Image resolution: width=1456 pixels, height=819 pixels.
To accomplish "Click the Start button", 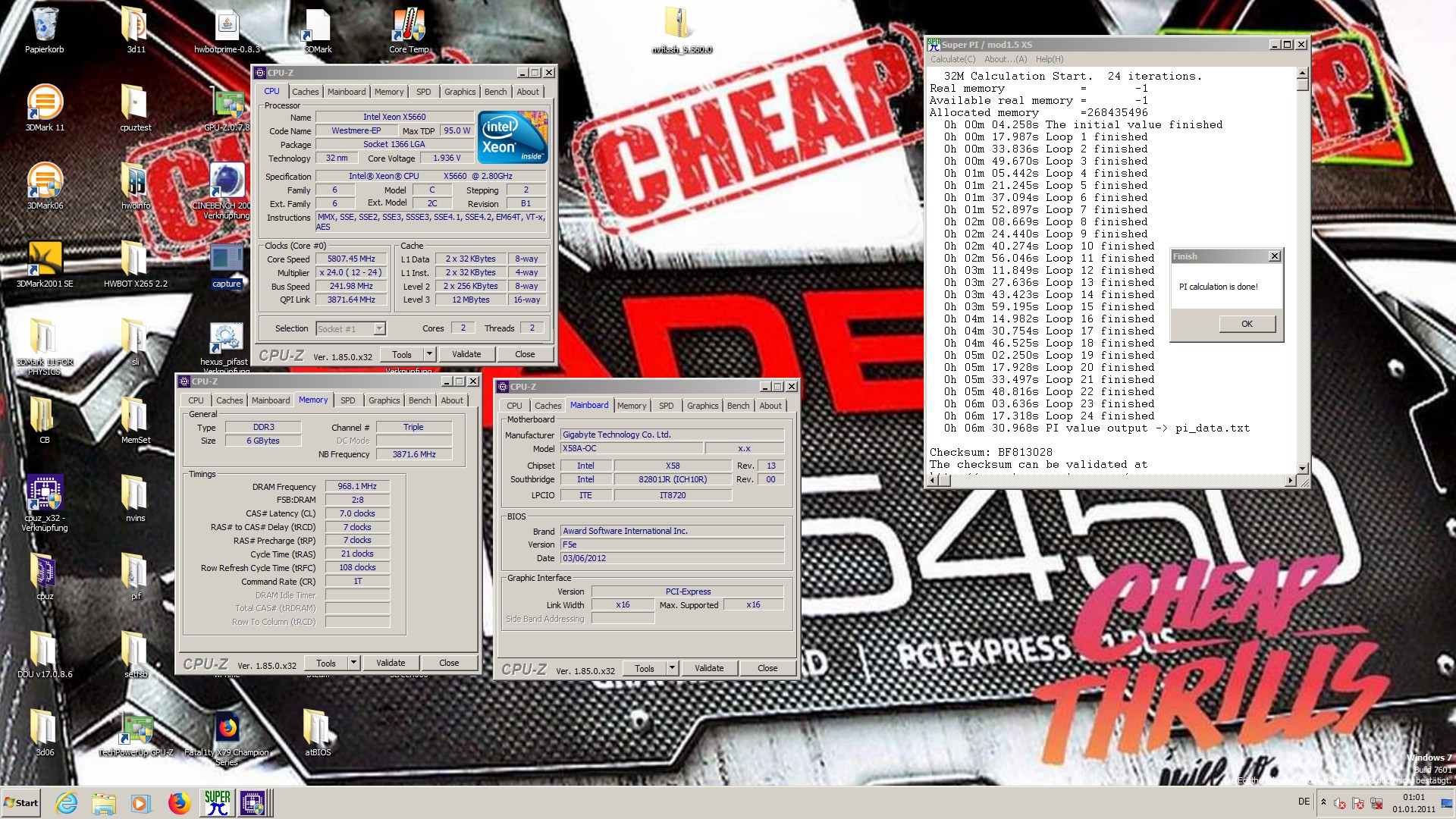I will tap(21, 803).
